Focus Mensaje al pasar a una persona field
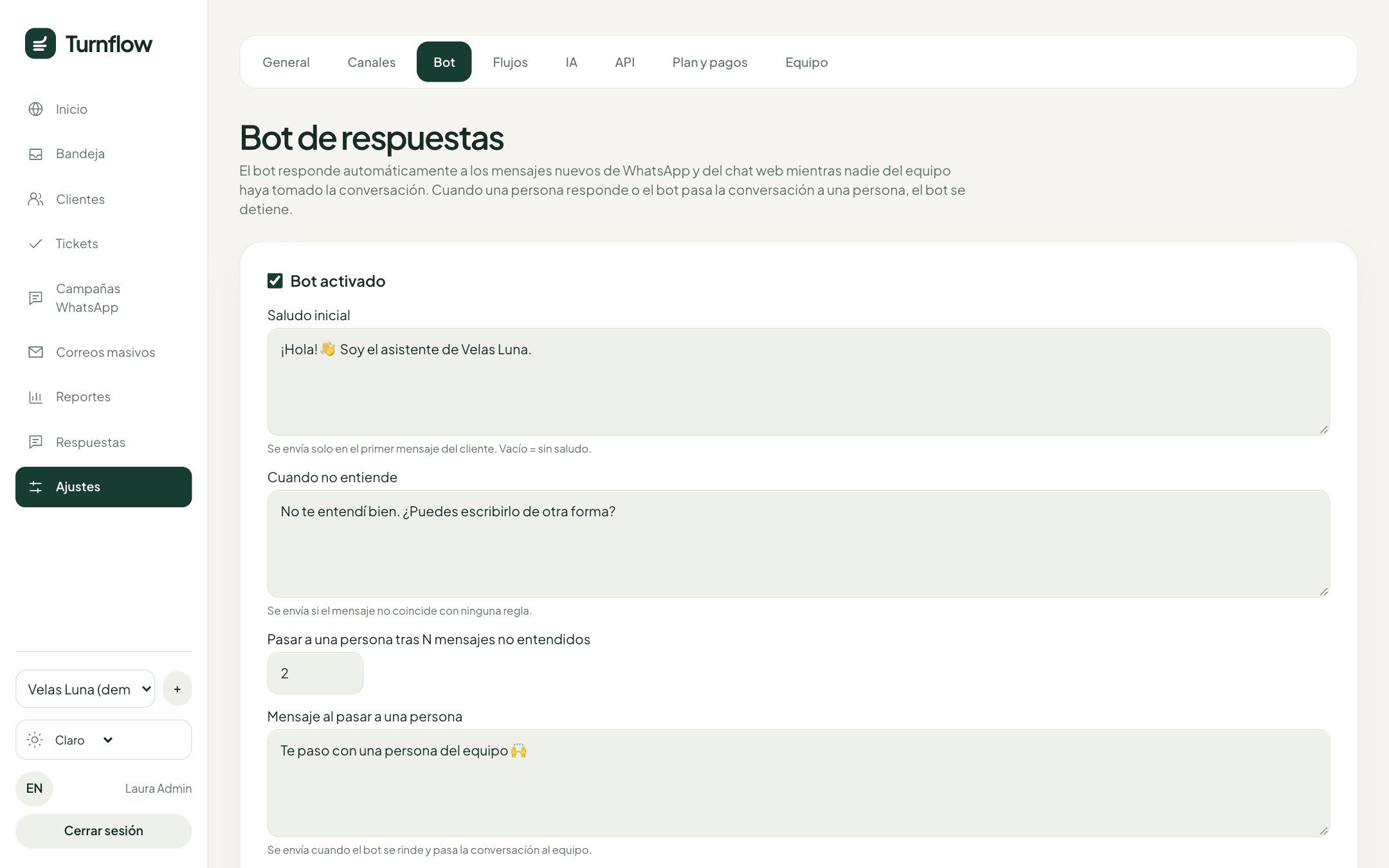Image resolution: width=1389 pixels, height=868 pixels. pyautogui.click(x=799, y=784)
